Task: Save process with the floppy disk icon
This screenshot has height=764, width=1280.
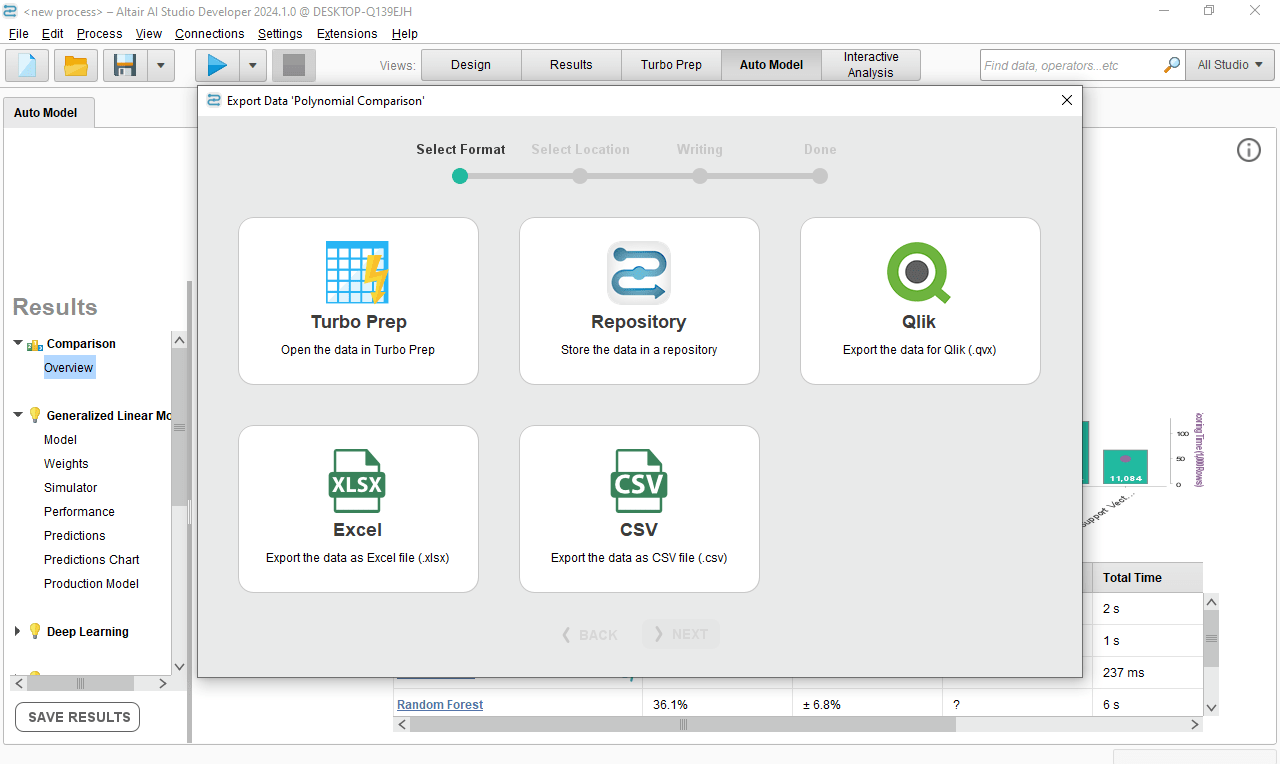Action: tap(125, 65)
